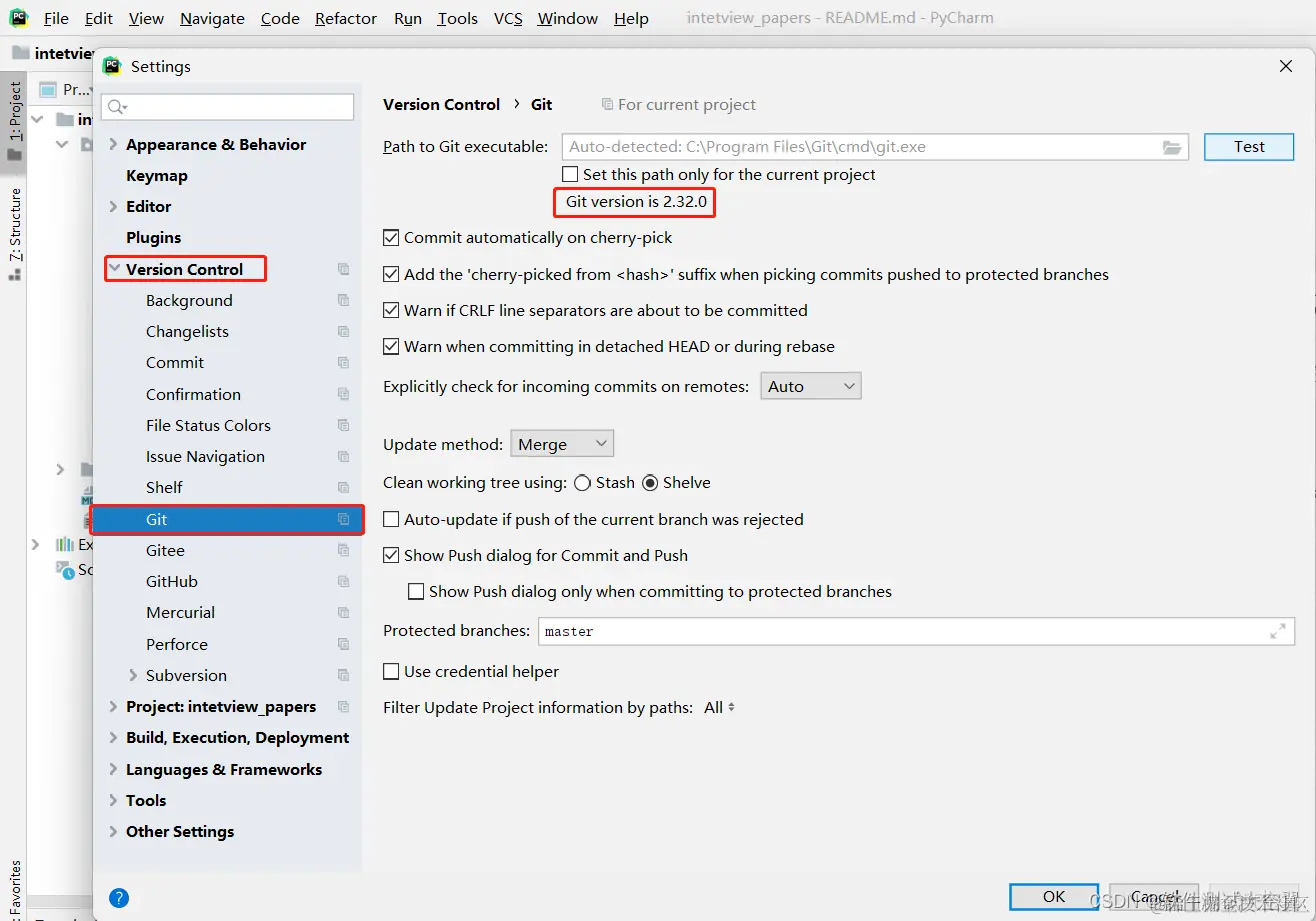Enable 'Show Push dialog only when committing to protected branches'
The width and height of the screenshot is (1316, 921).
click(416, 592)
